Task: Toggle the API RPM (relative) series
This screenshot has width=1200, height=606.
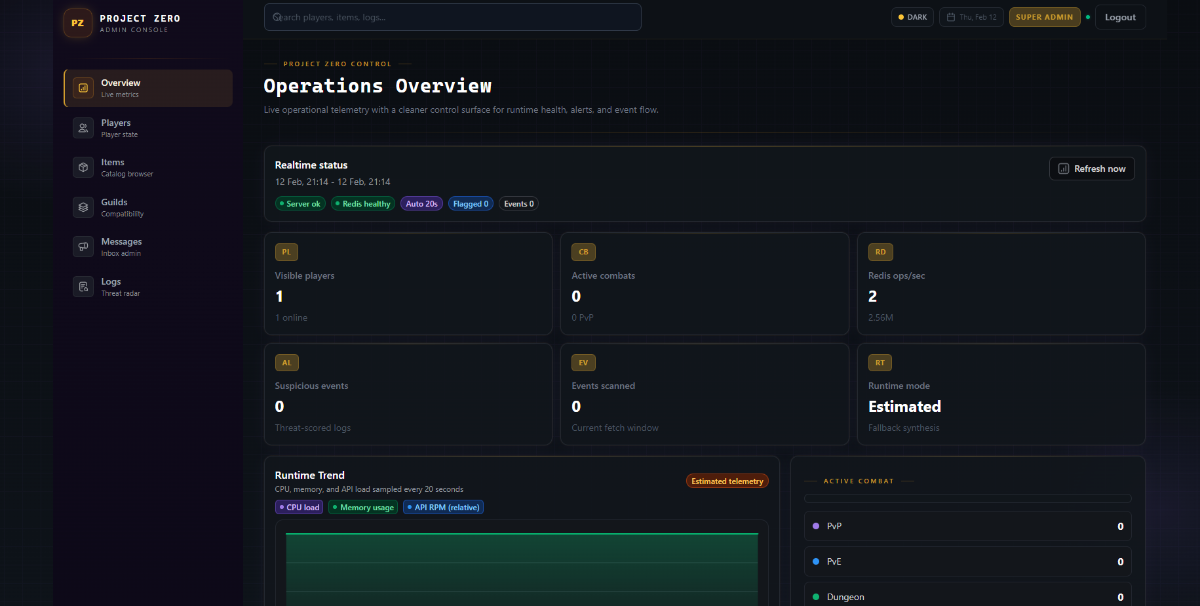Action: click(443, 507)
